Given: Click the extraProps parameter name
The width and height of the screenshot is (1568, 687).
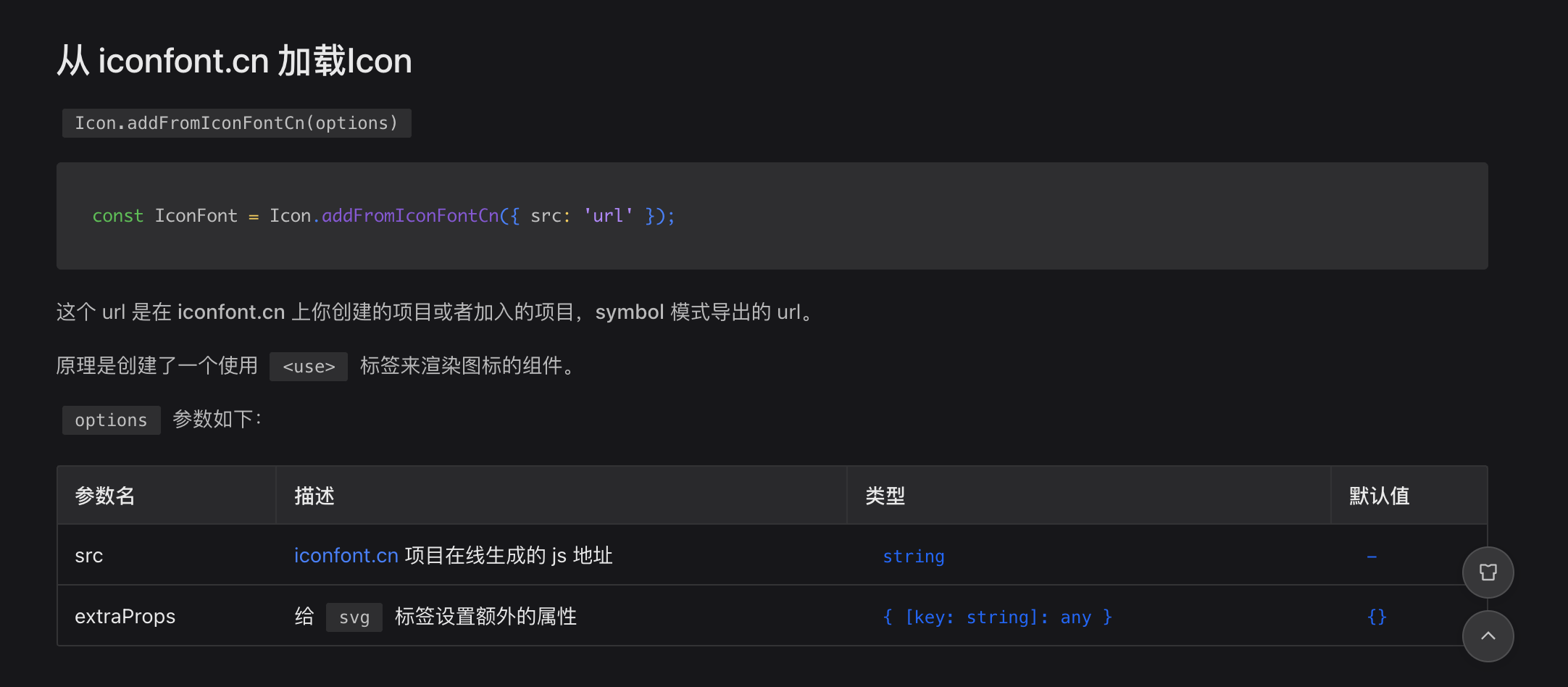Looking at the screenshot, I should [125, 616].
